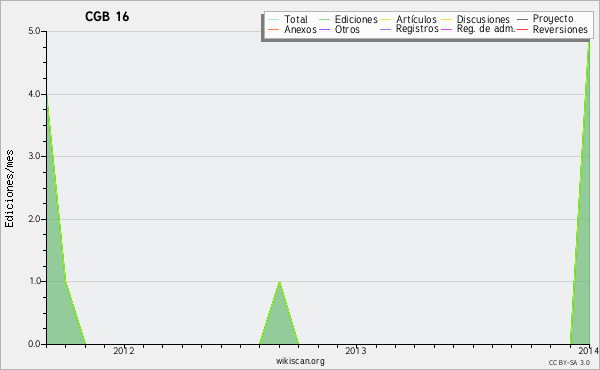Viewport: 600px width, 370px height.
Task: Click the Total legend color line
Action: point(274,19)
